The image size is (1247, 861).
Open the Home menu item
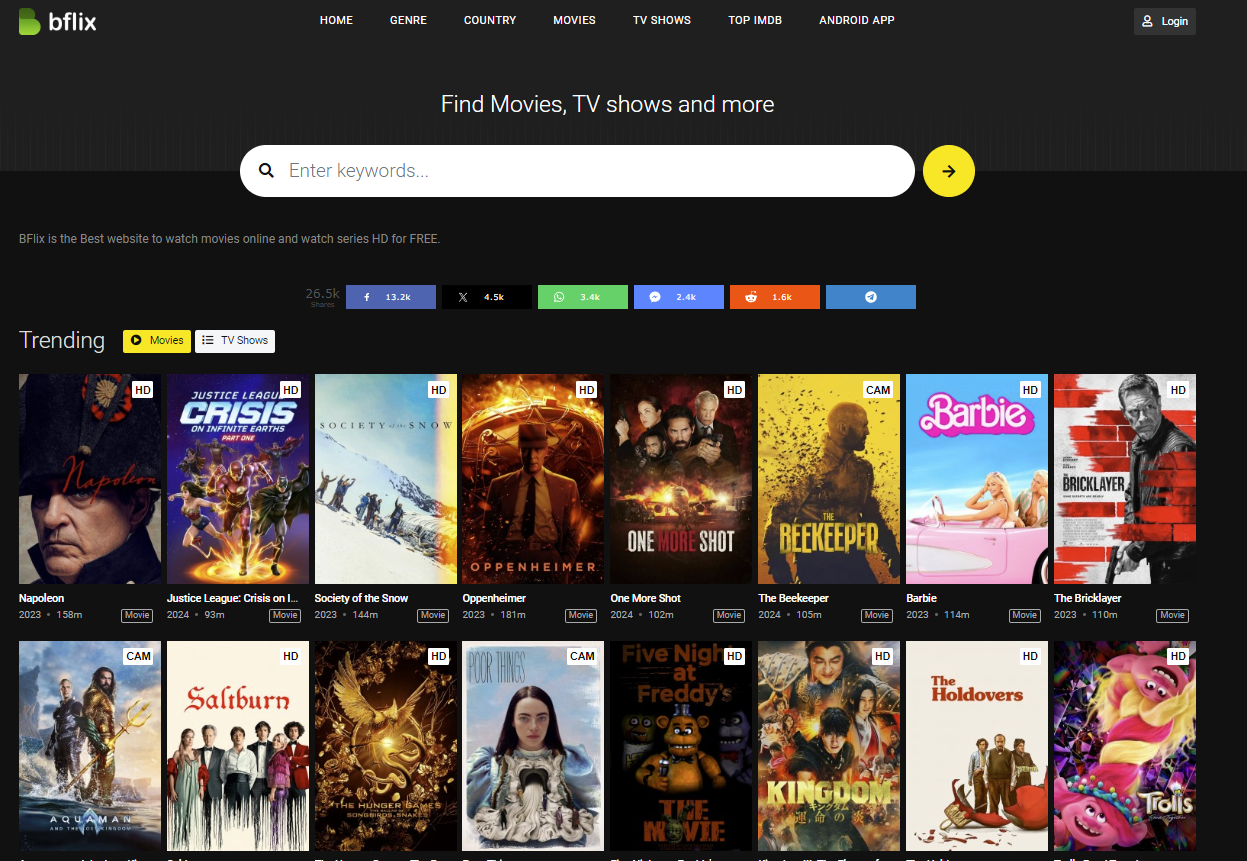336,20
